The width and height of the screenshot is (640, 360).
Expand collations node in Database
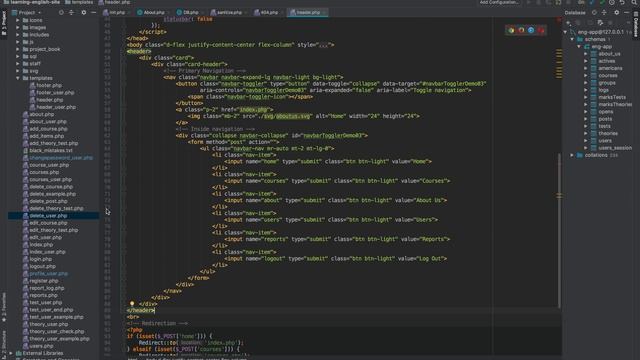pyautogui.click(x=572, y=155)
